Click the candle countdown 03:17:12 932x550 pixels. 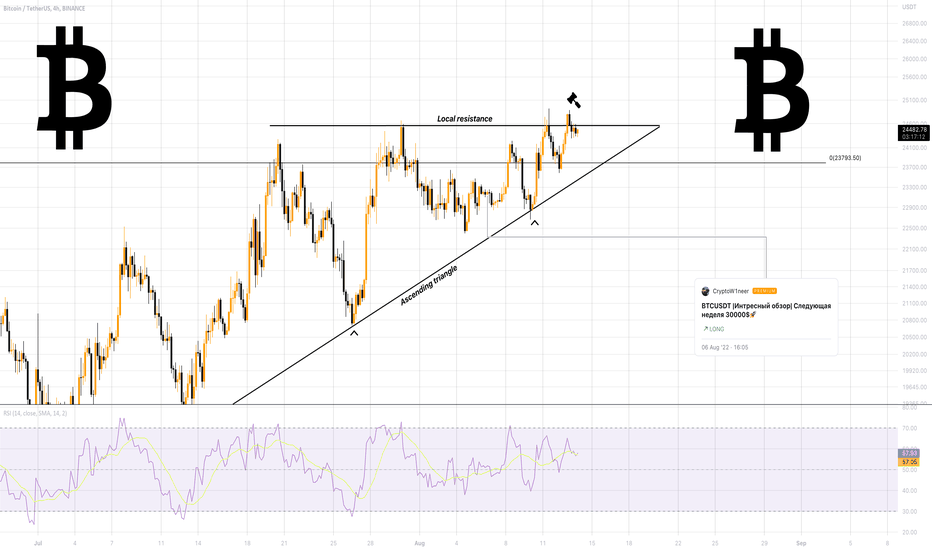pyautogui.click(x=914, y=137)
